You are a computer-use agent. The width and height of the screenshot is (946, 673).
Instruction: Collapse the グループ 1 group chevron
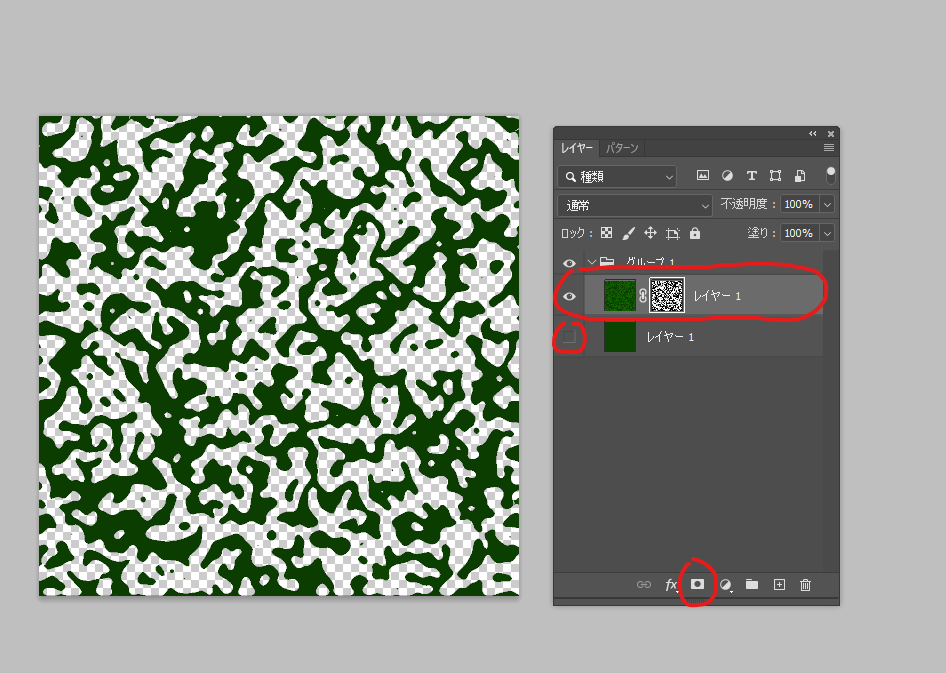(x=591, y=262)
